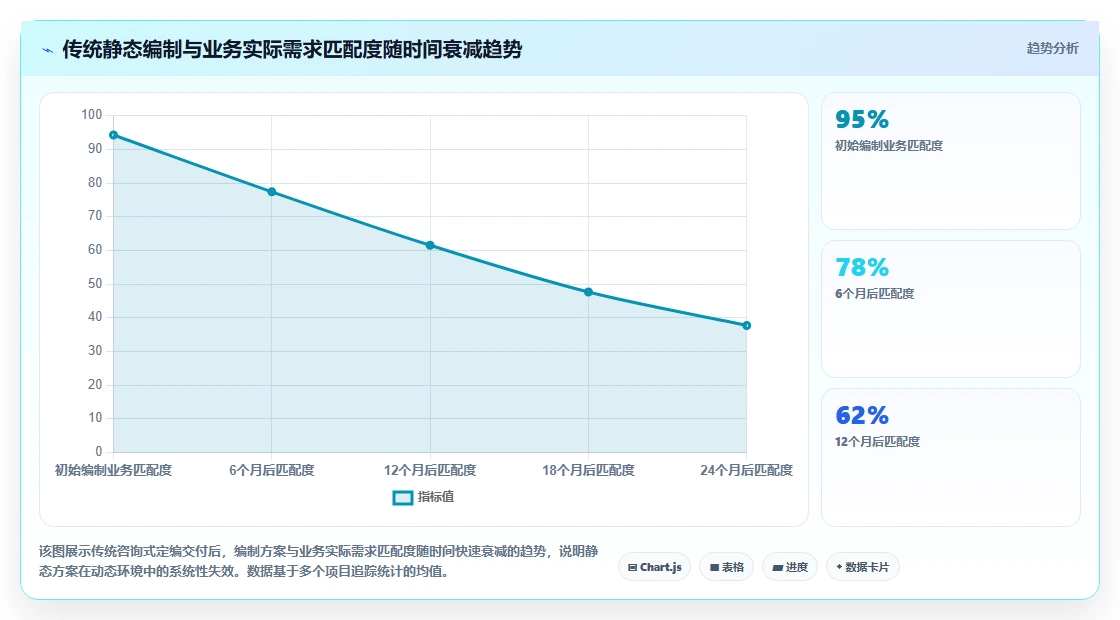Viewport: 1120px width, 620px height.
Task: Click the 表格 tag icon
Action: [x=714, y=568]
